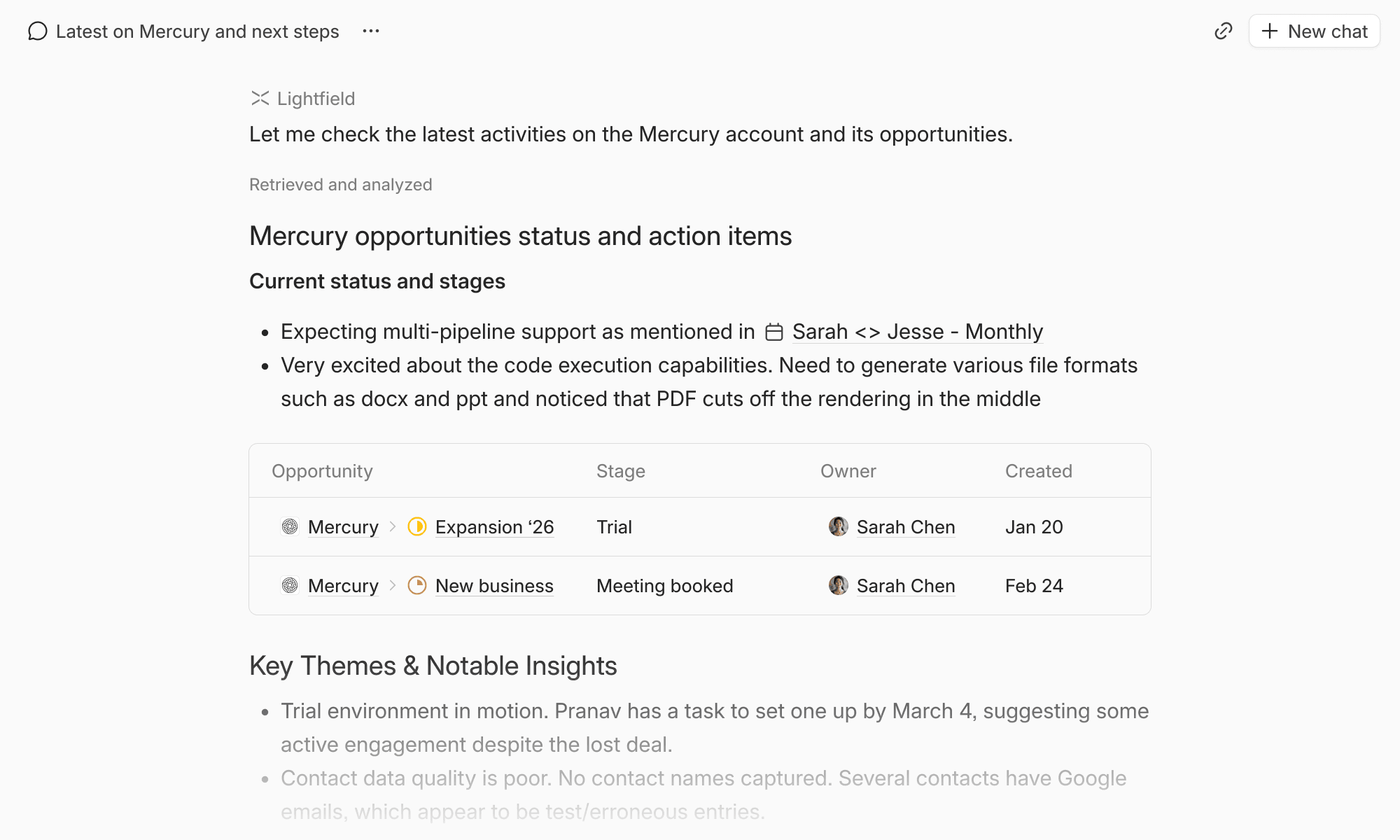Screen dimensions: 1400x840
Task: Click the Lightfield logo icon
Action: point(260,99)
